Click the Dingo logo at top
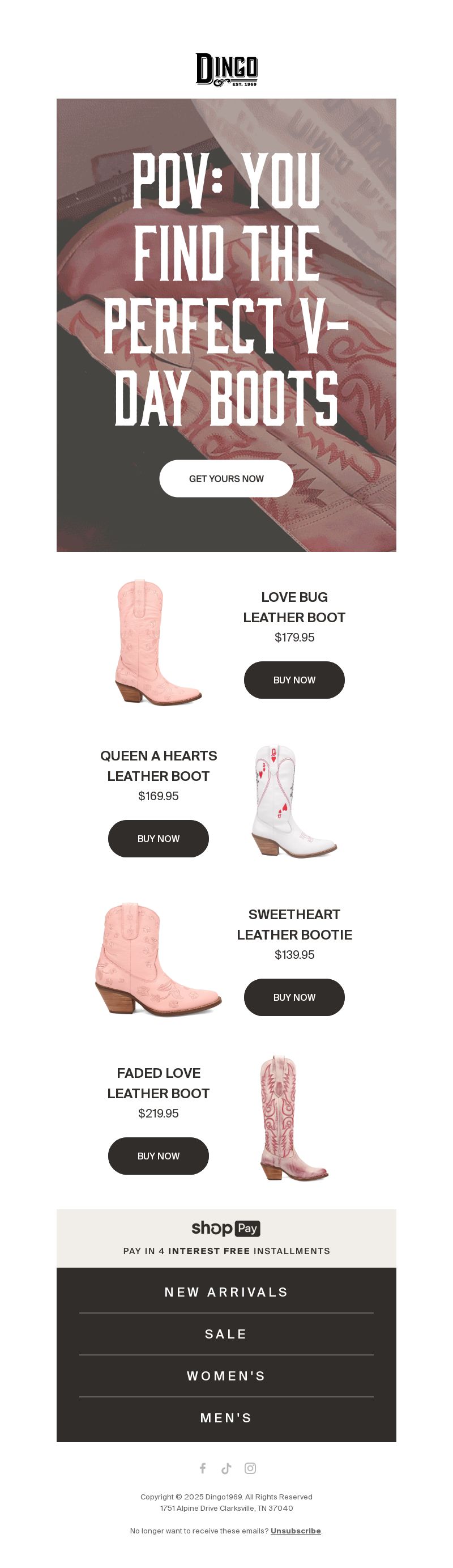The image size is (453, 1568). (226, 70)
